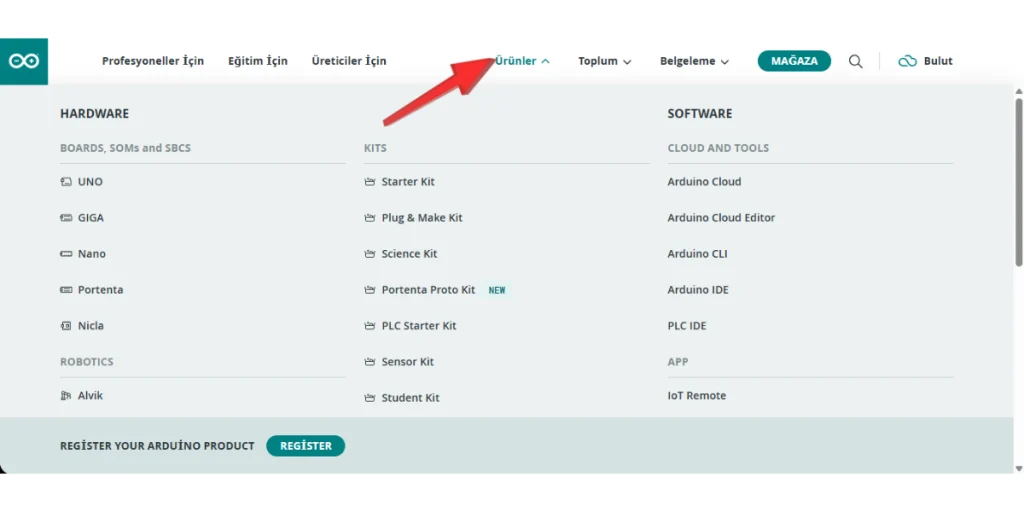Click the kit icon beside Plug & Make Kit
This screenshot has width=1024, height=512.
[370, 218]
